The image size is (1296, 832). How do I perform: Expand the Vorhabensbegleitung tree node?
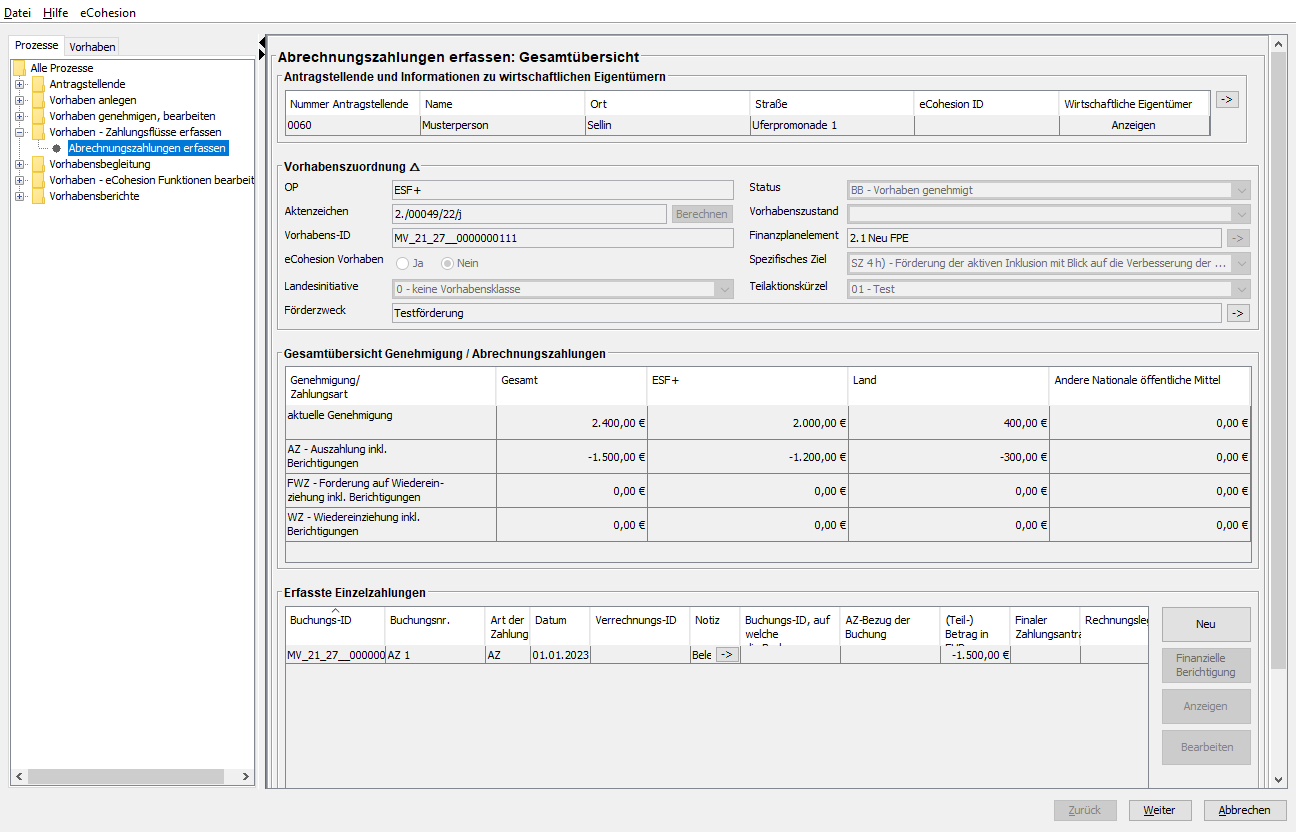(x=19, y=164)
